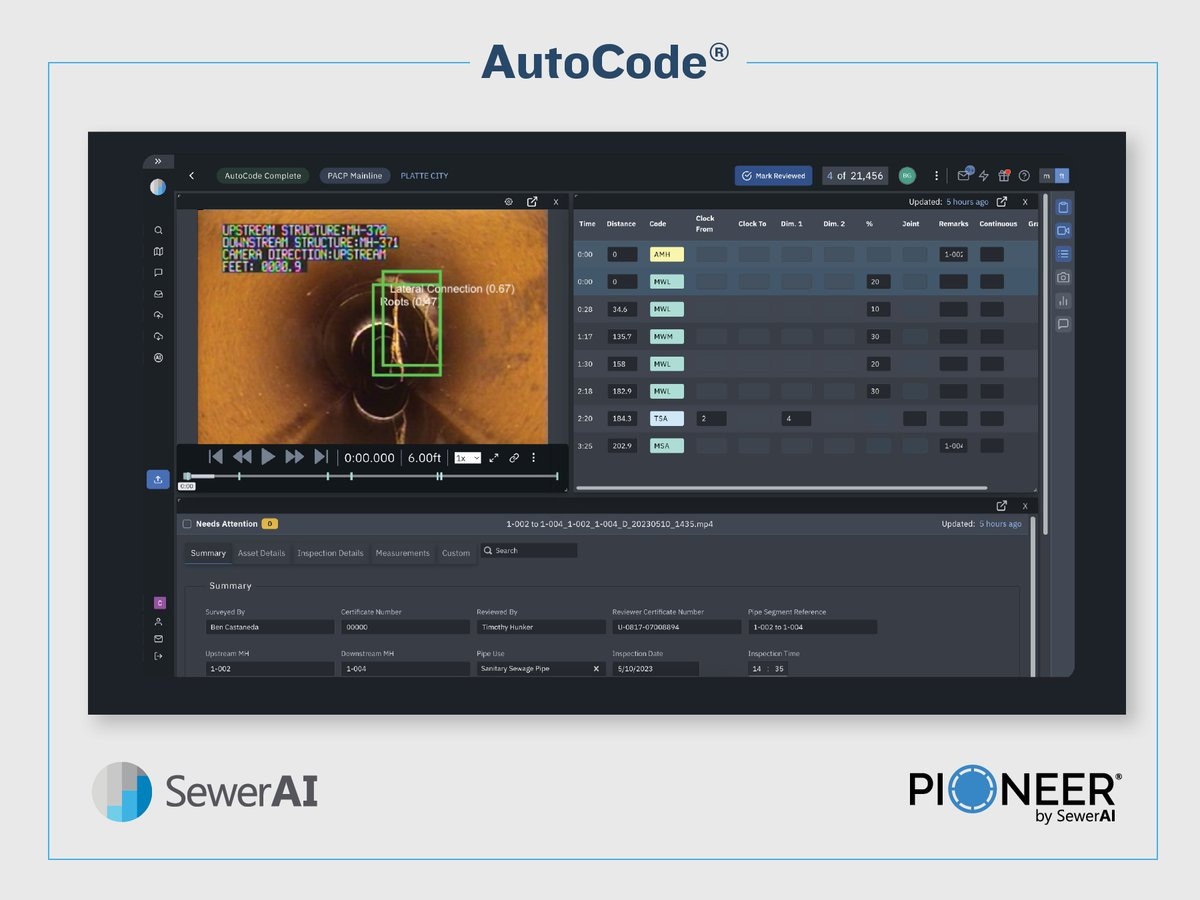
Task: Switch to the Inspection Details tab
Action: [x=330, y=553]
